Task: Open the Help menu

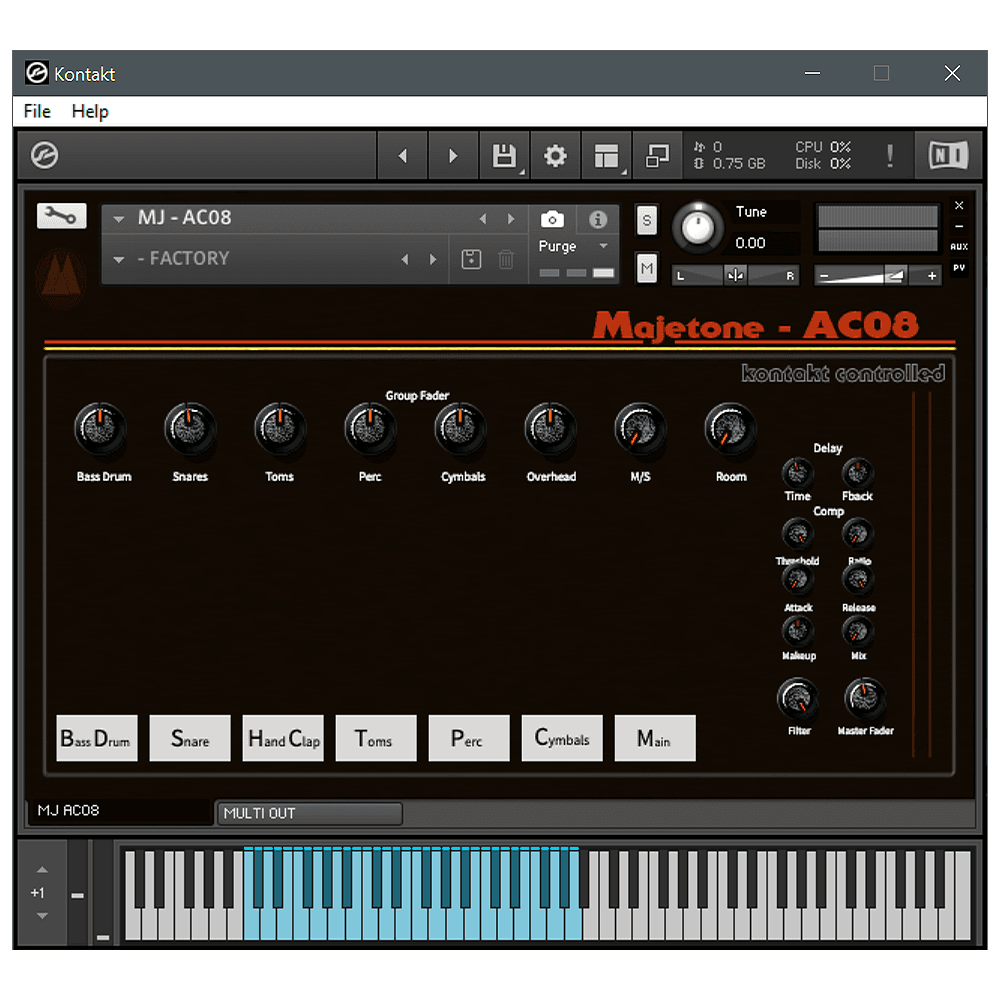Action: tap(90, 111)
